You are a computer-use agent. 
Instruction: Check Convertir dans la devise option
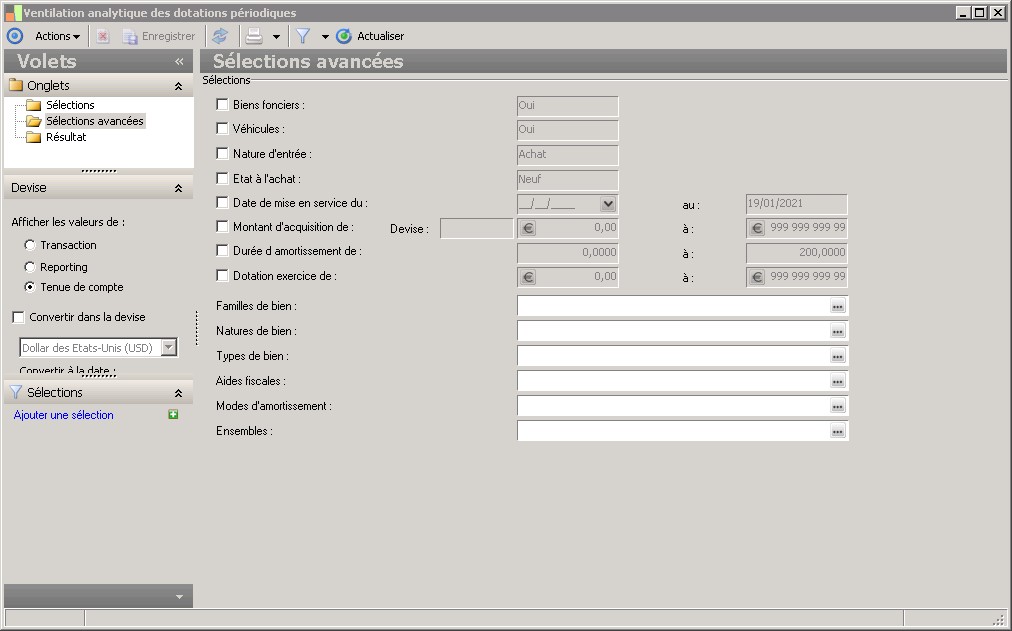click(19, 317)
